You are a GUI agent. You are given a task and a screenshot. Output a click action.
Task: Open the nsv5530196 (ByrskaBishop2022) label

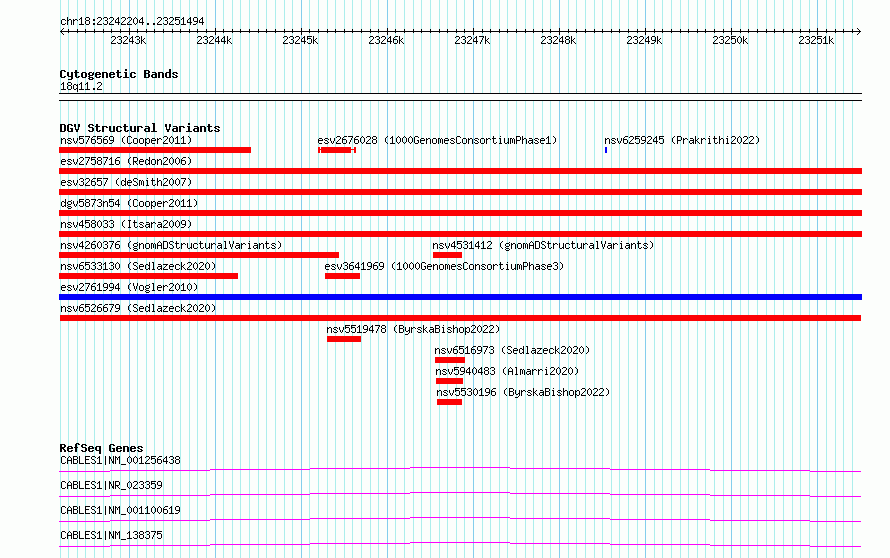point(523,392)
